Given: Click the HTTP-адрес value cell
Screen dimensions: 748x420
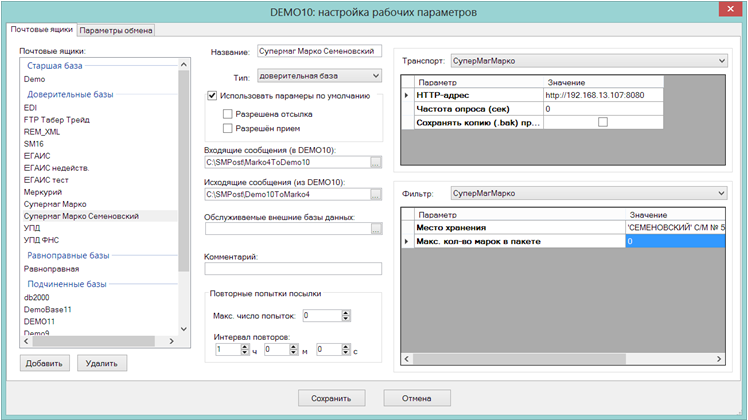Looking at the screenshot, I should coord(603,95).
